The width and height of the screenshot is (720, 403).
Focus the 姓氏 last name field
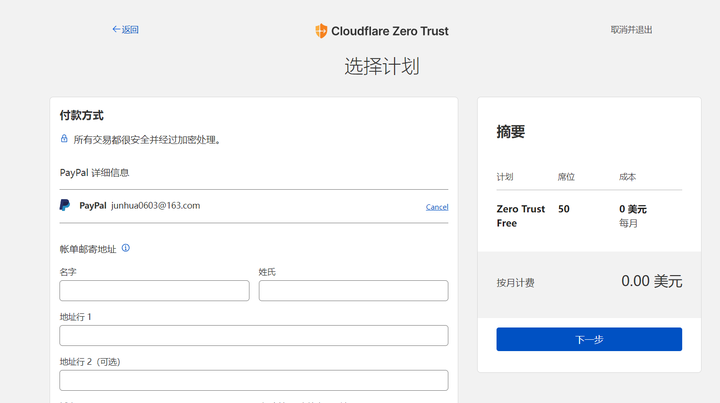coord(354,291)
